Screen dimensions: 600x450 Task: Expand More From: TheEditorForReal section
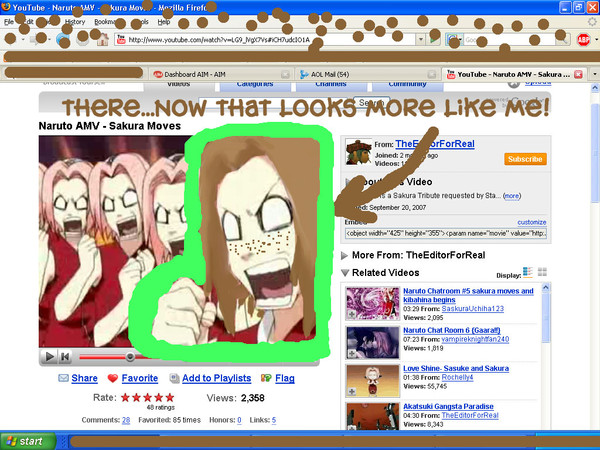[344, 255]
